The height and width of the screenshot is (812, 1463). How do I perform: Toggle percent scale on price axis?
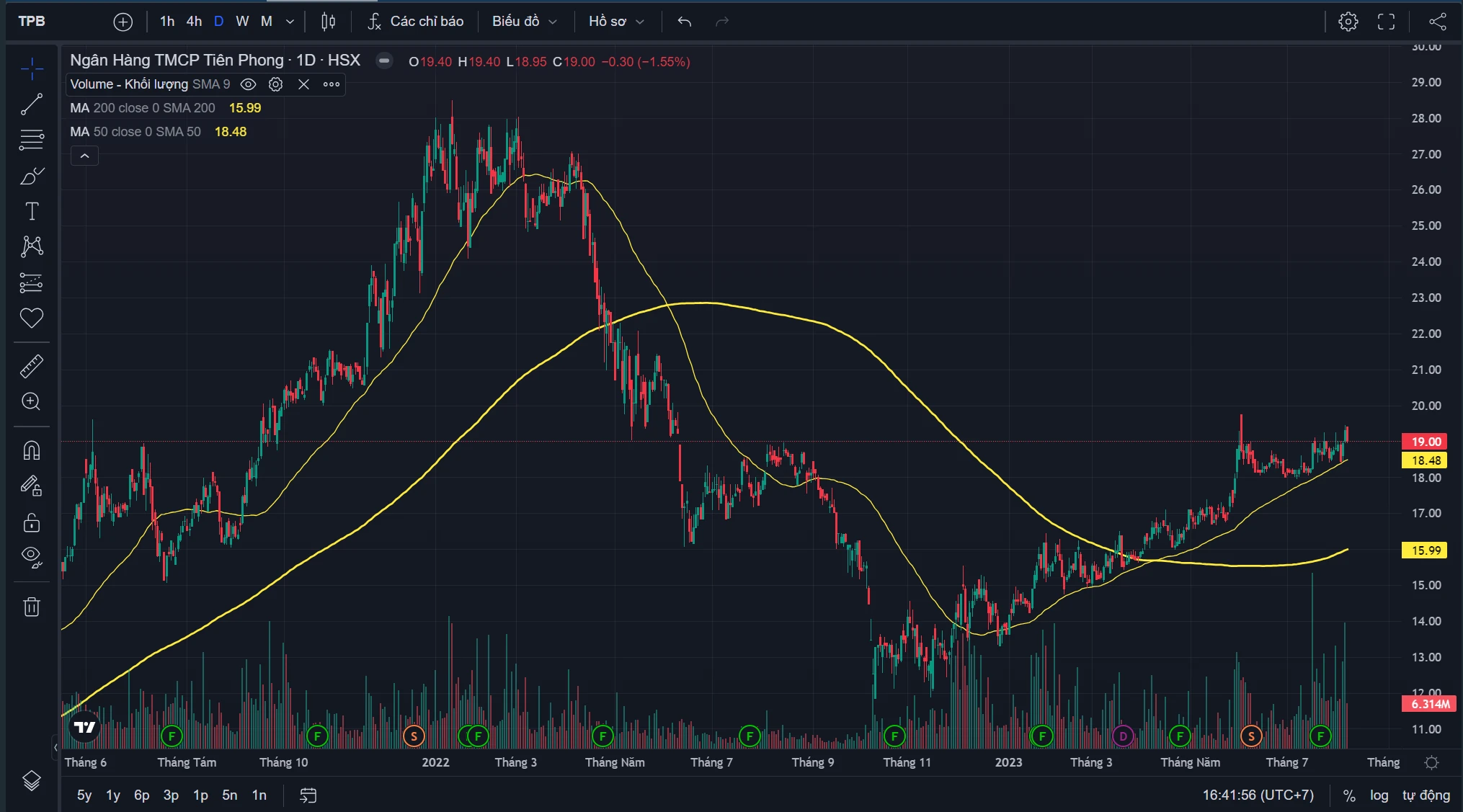tap(1349, 795)
